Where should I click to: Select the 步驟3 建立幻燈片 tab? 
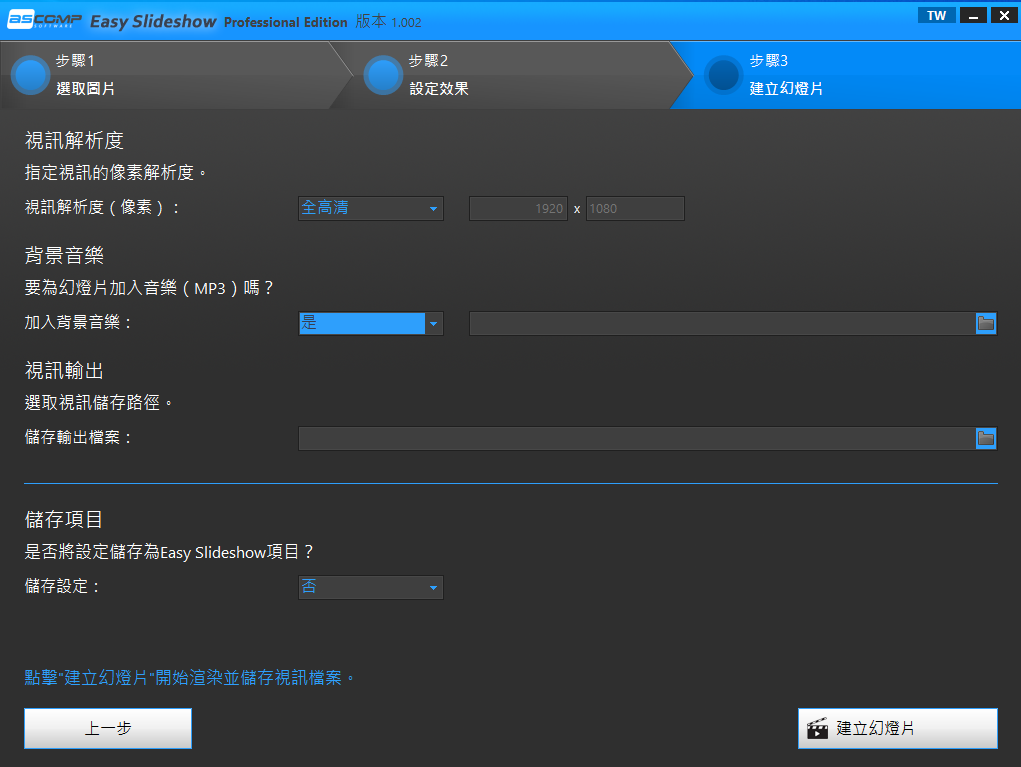tap(845, 75)
